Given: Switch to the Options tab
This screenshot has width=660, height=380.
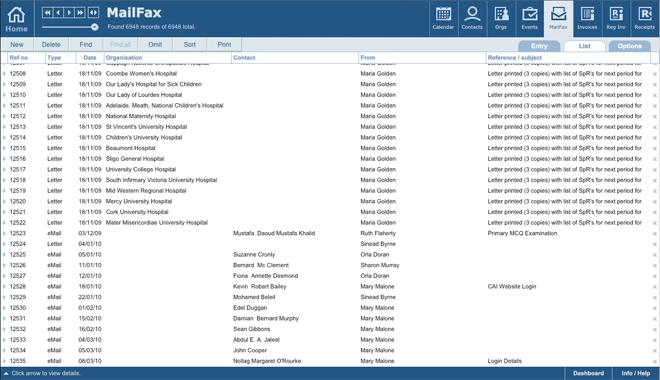Looking at the screenshot, I should click(630, 46).
